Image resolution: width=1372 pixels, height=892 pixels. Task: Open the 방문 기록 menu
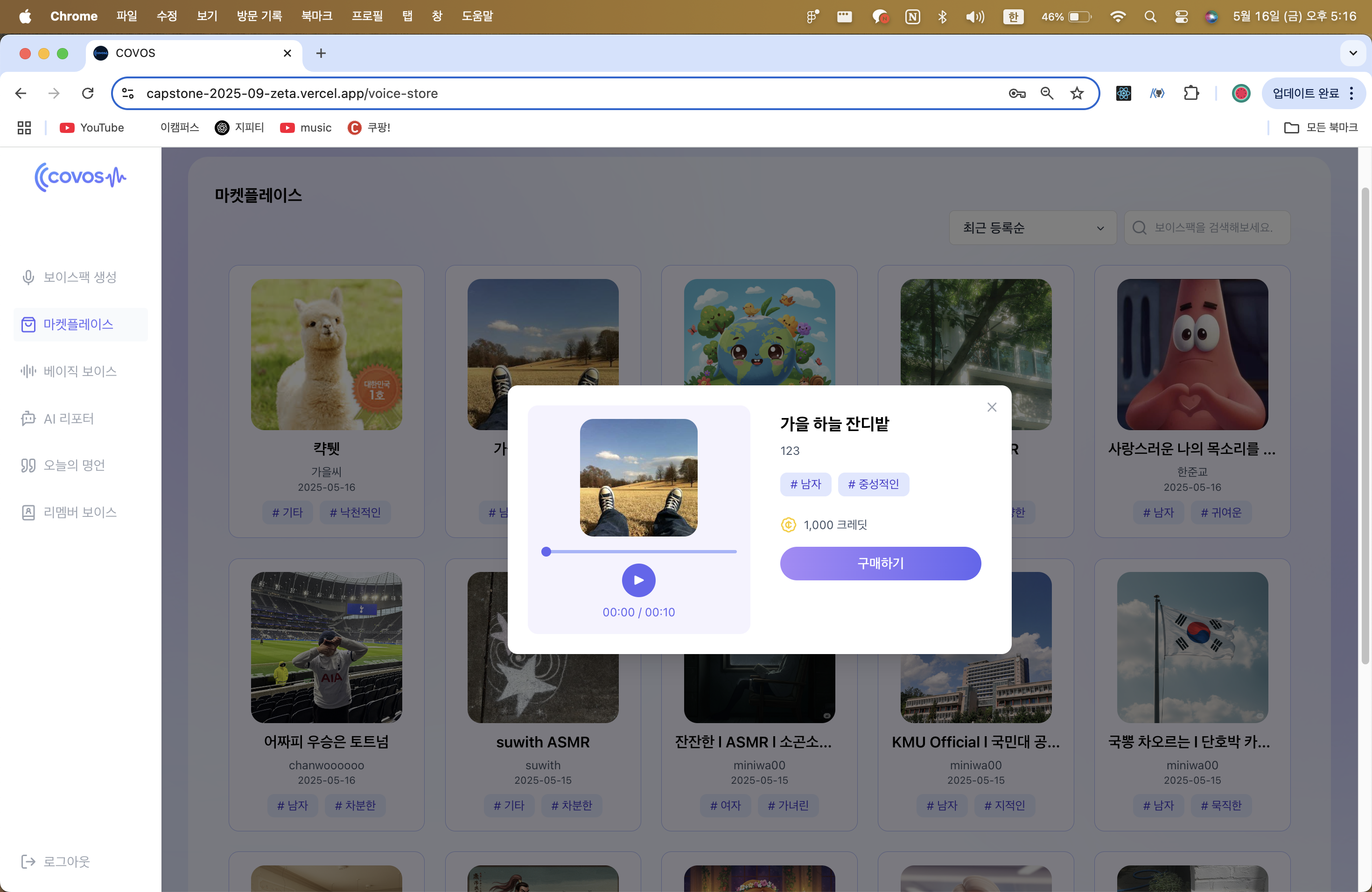click(259, 16)
